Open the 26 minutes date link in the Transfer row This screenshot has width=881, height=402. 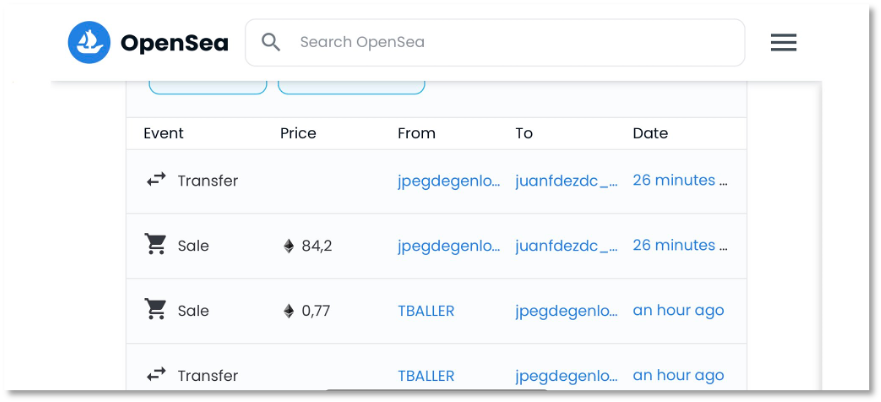click(680, 180)
